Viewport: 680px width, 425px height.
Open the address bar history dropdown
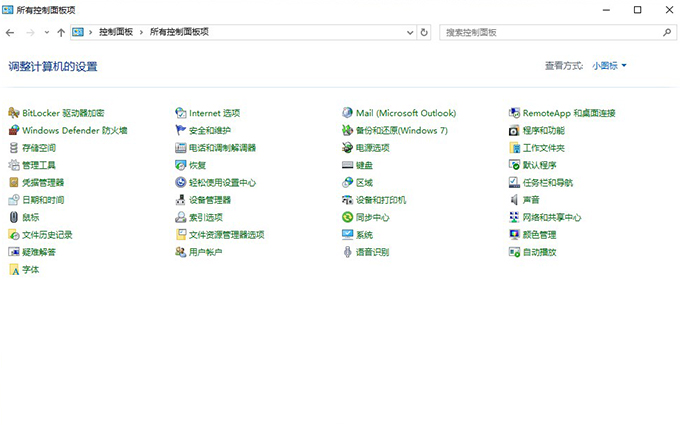410,33
